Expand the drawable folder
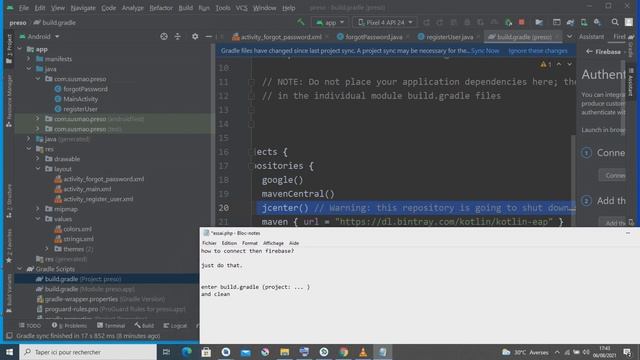 (38, 159)
